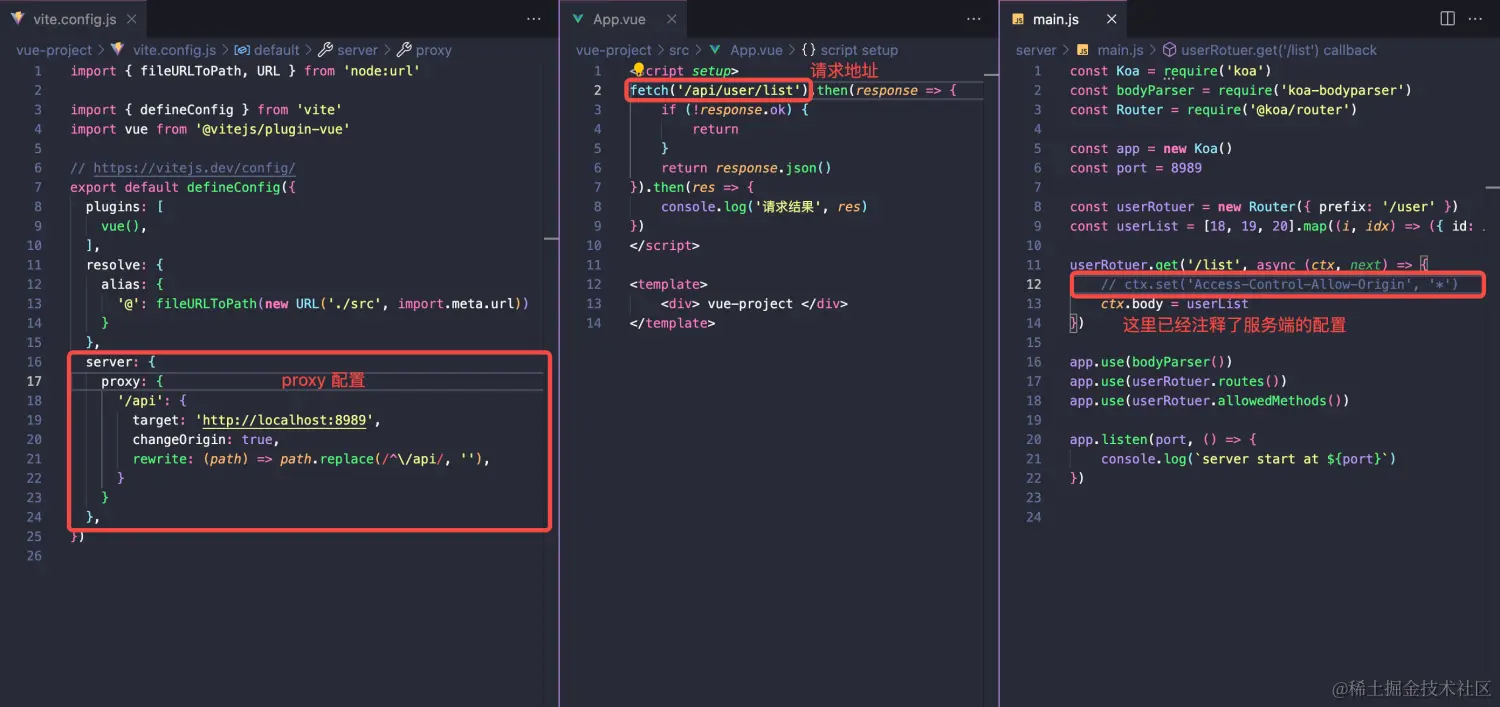Click the lightbulb code action icon in App.vue
1500x707 pixels.
coord(639,70)
